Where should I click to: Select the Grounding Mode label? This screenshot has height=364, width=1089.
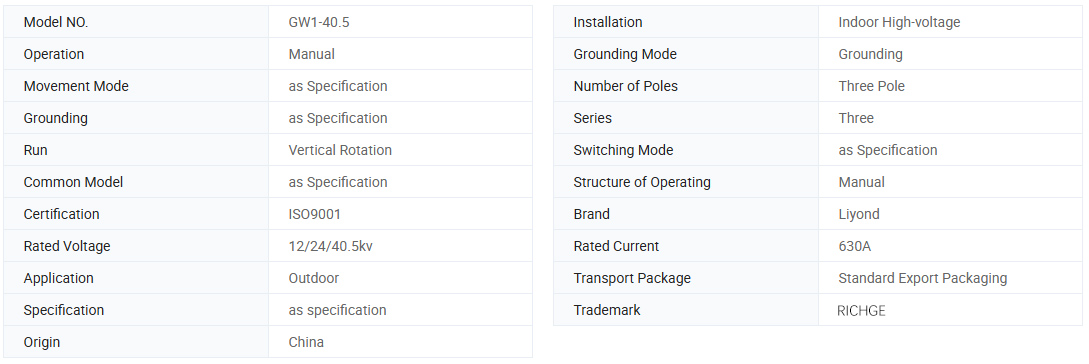coord(625,54)
